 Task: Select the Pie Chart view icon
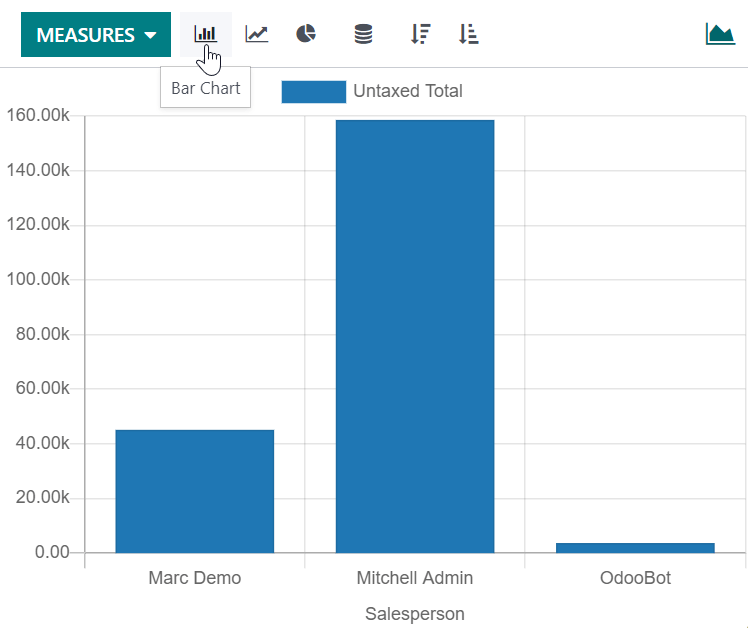point(306,34)
